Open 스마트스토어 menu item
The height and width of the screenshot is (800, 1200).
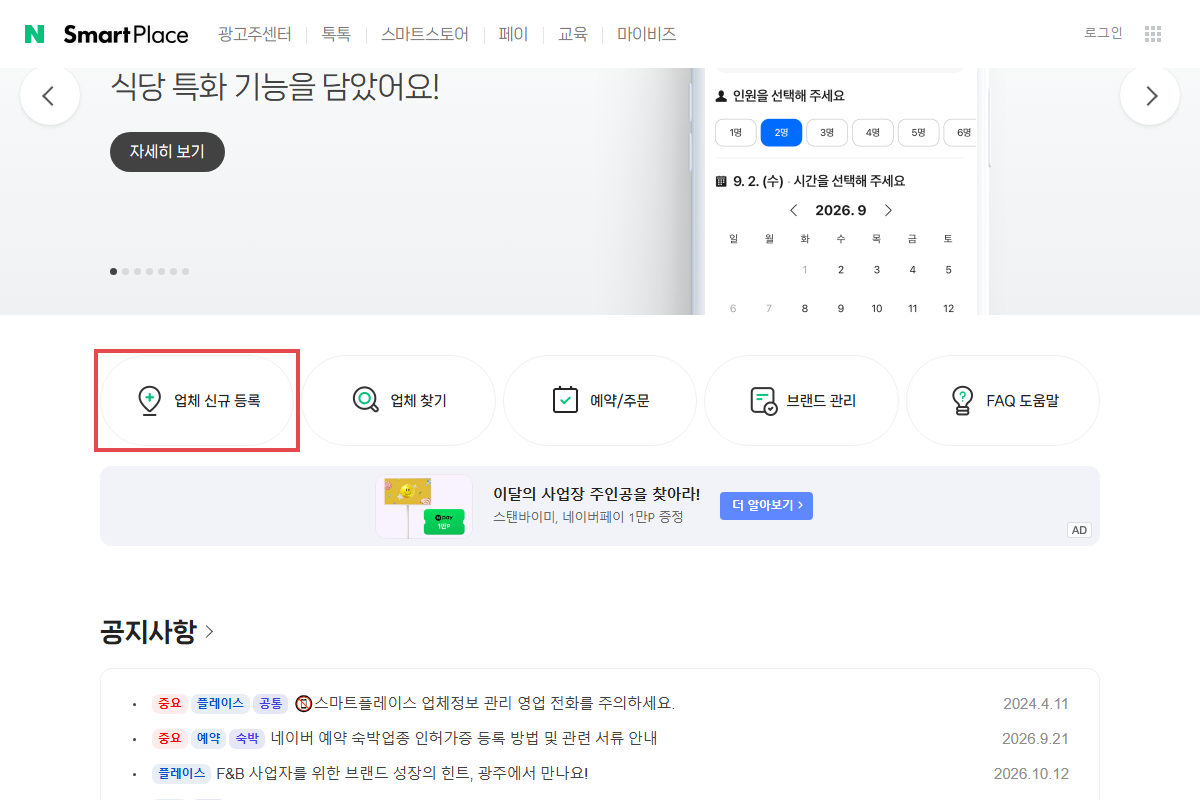pos(425,34)
